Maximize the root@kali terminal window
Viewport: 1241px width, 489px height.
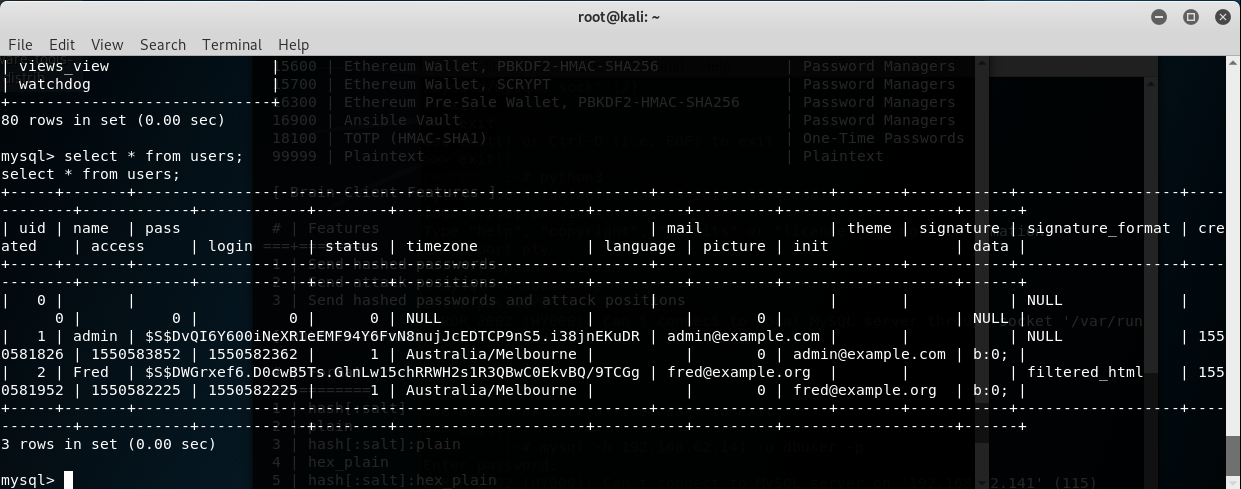click(x=1191, y=17)
